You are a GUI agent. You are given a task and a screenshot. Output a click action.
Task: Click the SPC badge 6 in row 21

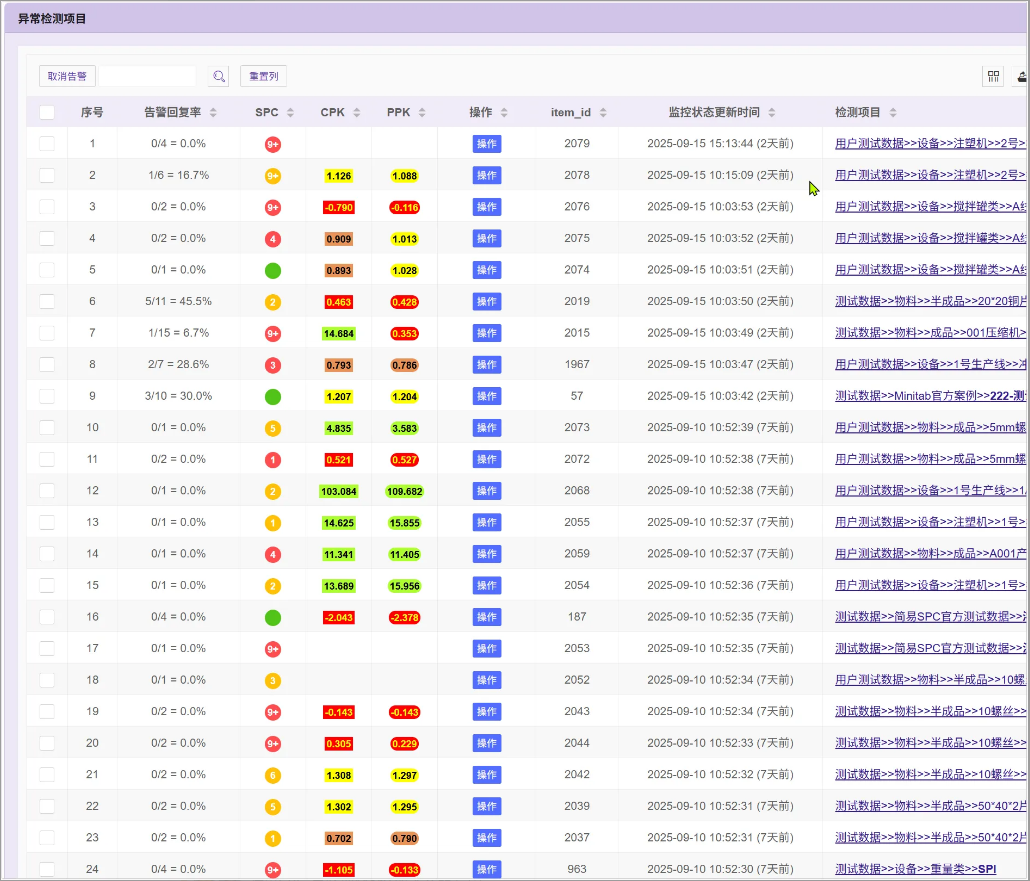(273, 775)
